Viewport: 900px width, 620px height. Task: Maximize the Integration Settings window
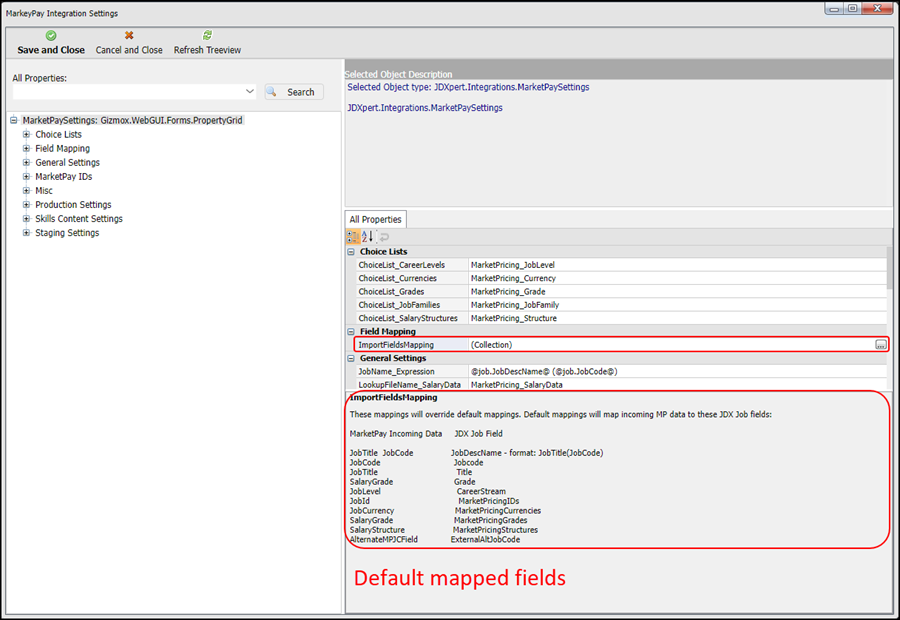pos(852,9)
